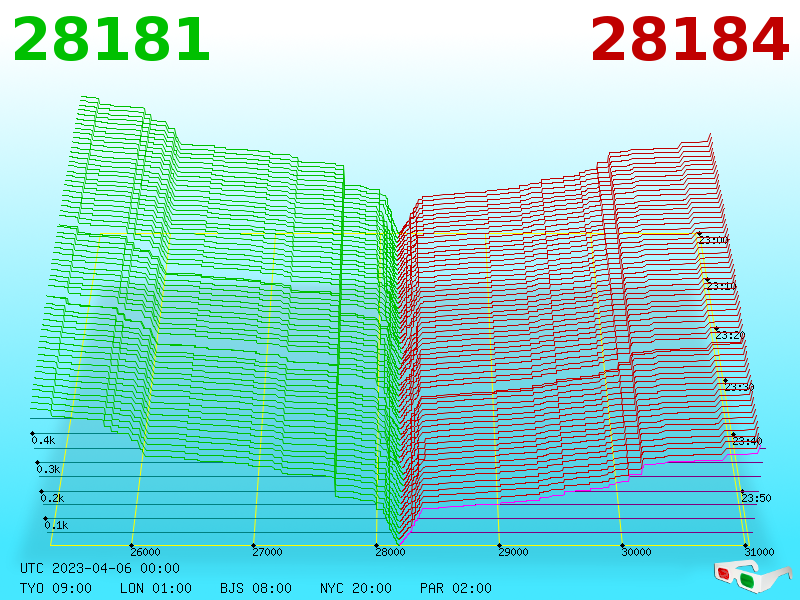Click the 23:10 time axis marker
This screenshot has width=800, height=600.
(x=721, y=286)
